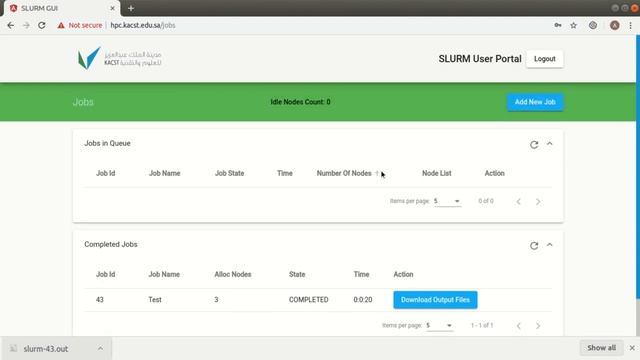Click the Not secure warning icon
Viewport: 640px width, 360px height.
pos(61,25)
